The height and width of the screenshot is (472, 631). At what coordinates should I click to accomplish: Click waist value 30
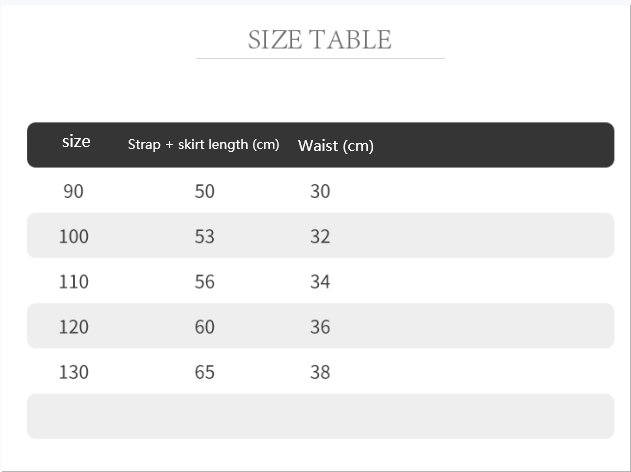pos(319,191)
